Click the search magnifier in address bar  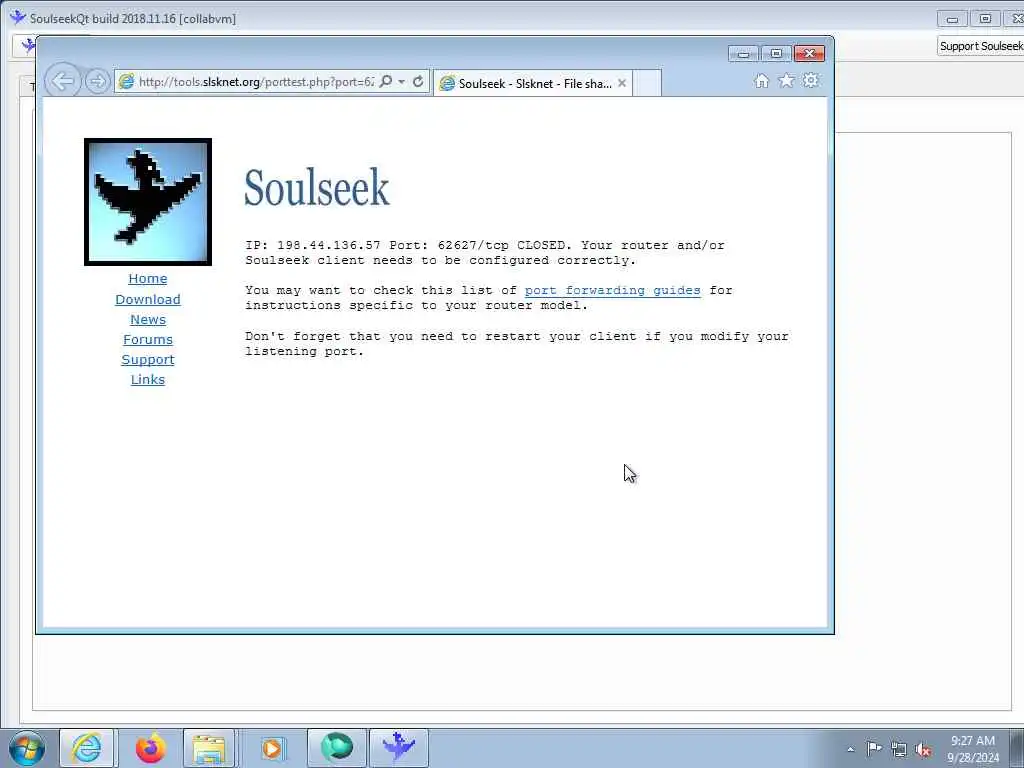tap(386, 82)
